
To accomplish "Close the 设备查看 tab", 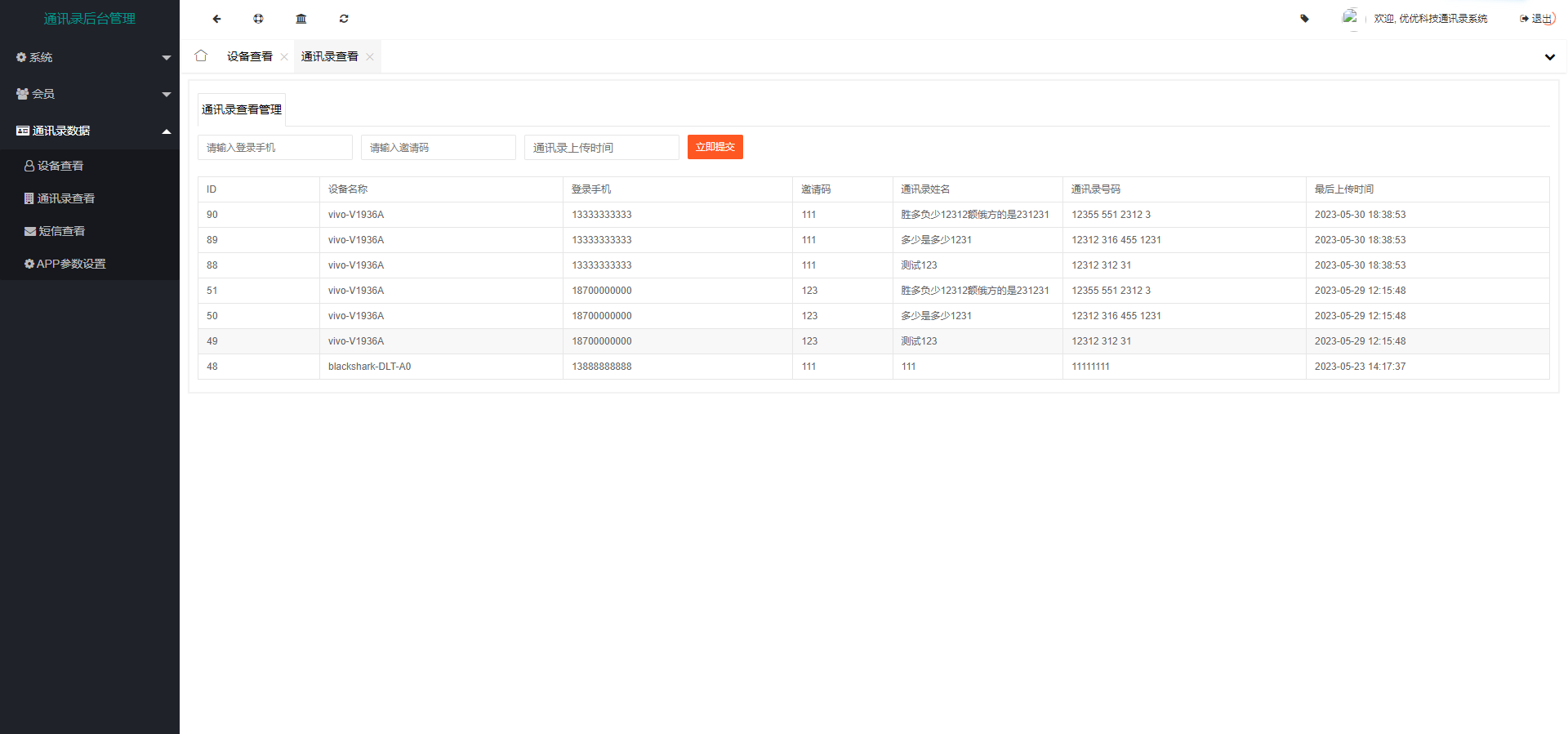I will (284, 57).
